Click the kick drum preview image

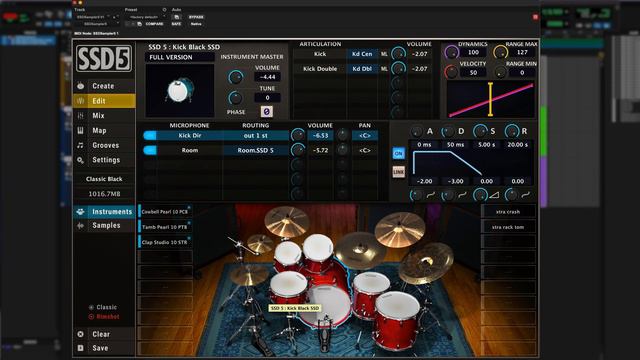(x=180, y=90)
